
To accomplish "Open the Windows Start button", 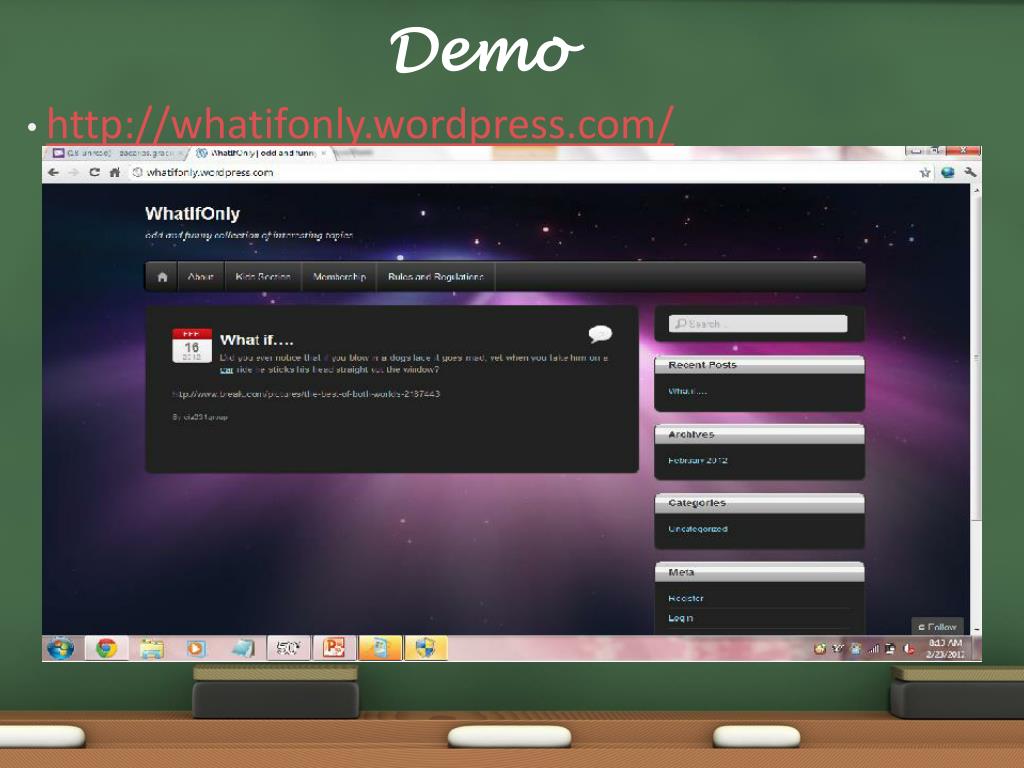I will tap(61, 648).
